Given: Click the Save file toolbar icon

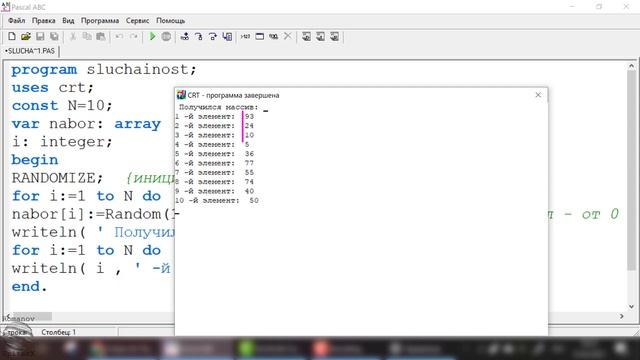Looking at the screenshot, I should (x=40, y=37).
